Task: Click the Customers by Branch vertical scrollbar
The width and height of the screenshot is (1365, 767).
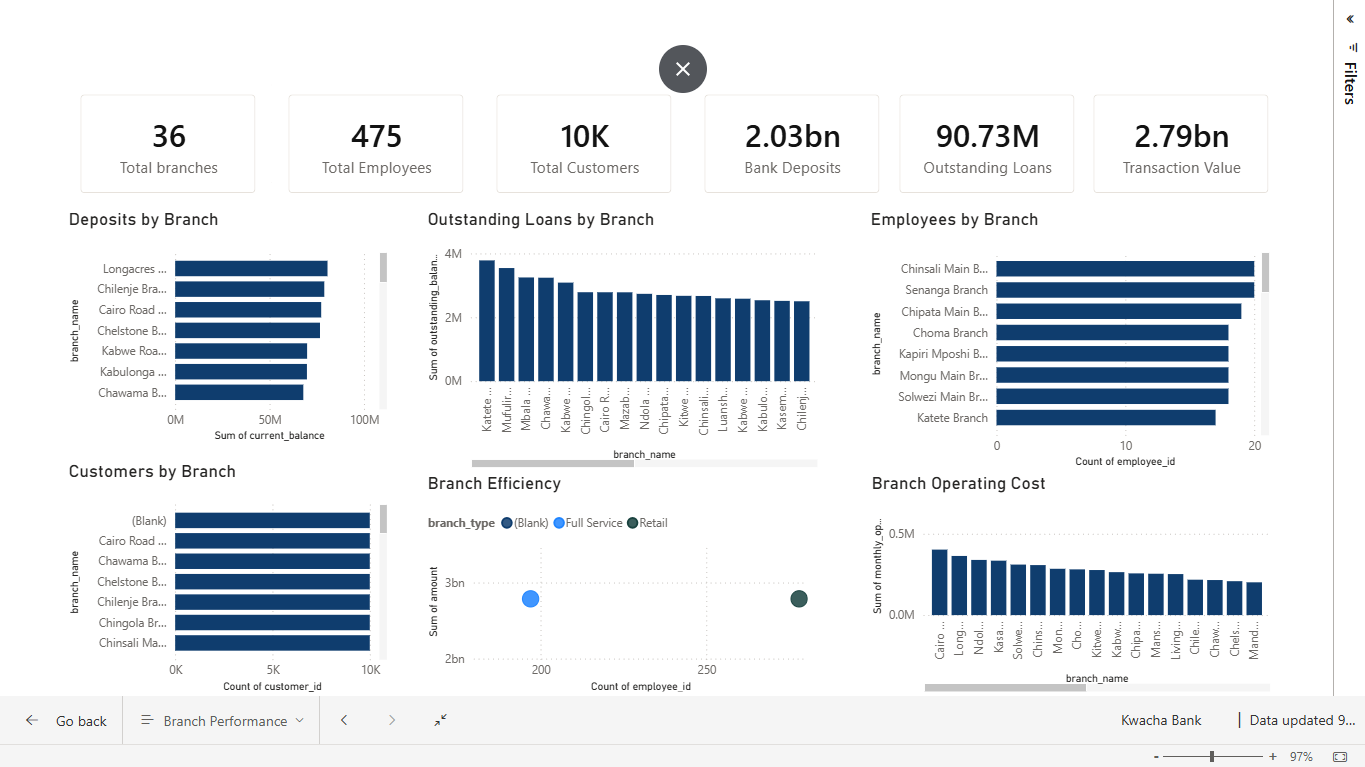Action: click(x=383, y=518)
